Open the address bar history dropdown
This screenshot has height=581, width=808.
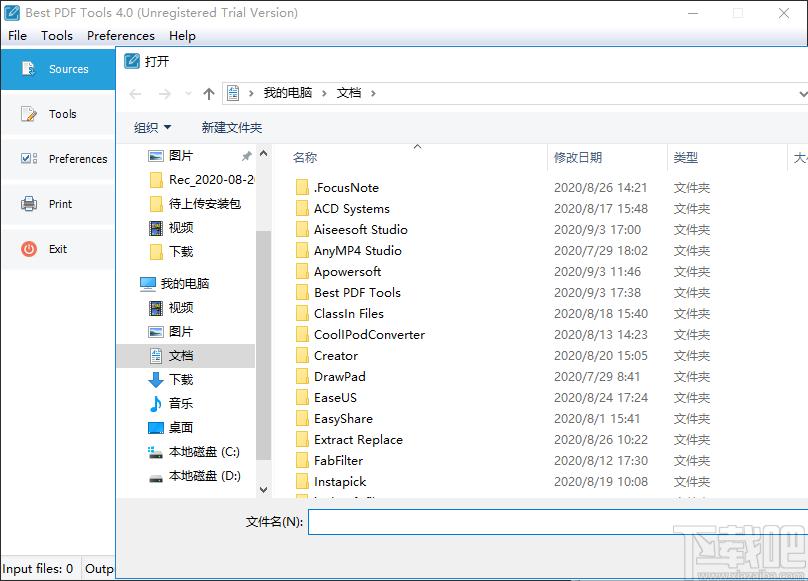coord(803,94)
